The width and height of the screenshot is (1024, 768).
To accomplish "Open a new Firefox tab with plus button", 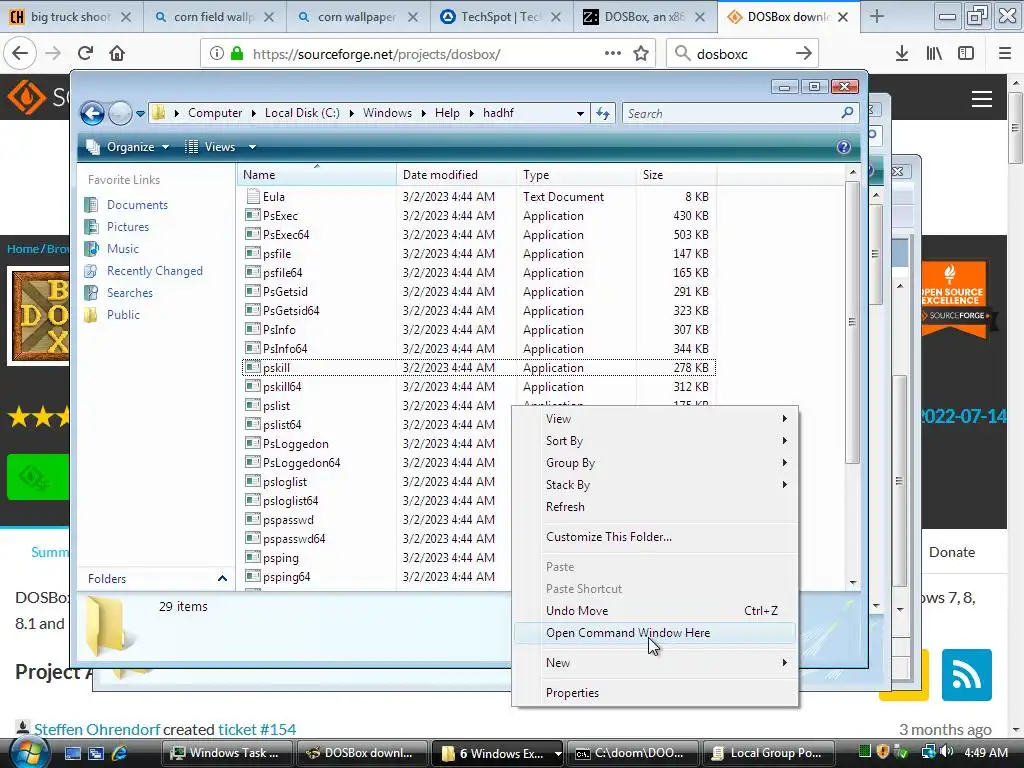I will [x=876, y=17].
